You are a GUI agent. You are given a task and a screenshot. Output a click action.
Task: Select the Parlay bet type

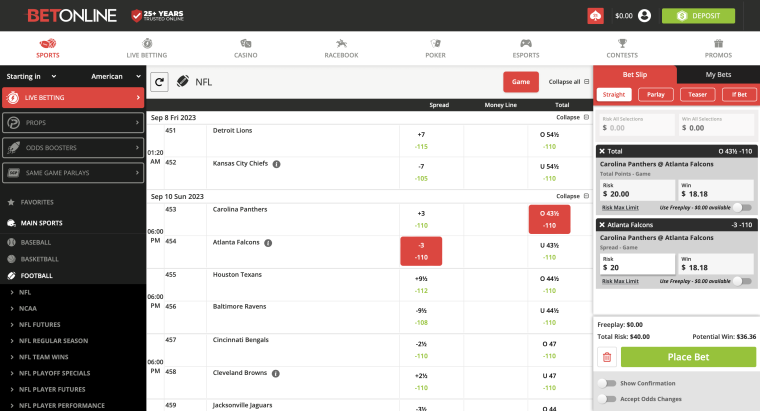pos(656,95)
